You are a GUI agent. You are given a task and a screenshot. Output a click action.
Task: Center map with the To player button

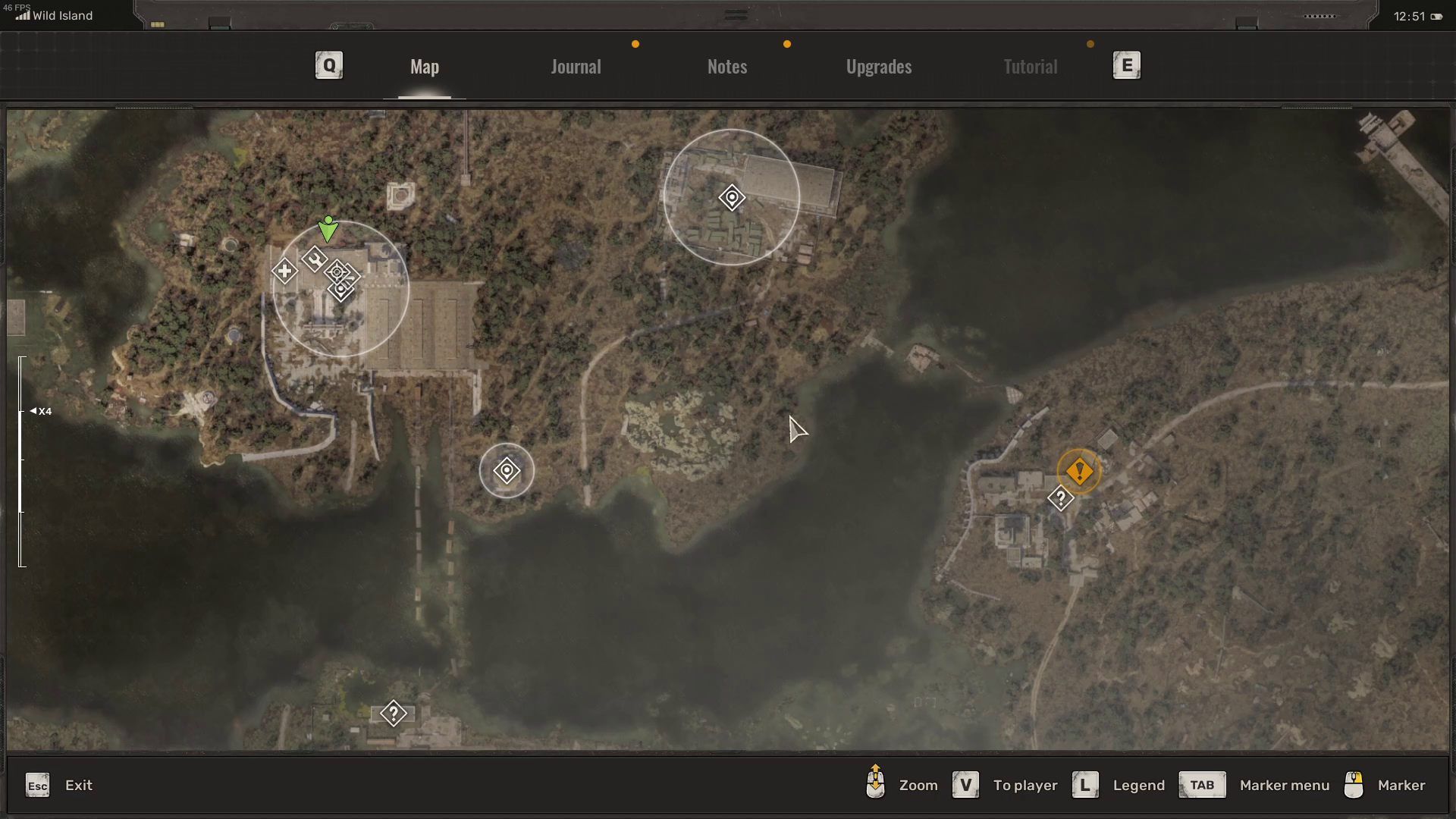[1025, 785]
